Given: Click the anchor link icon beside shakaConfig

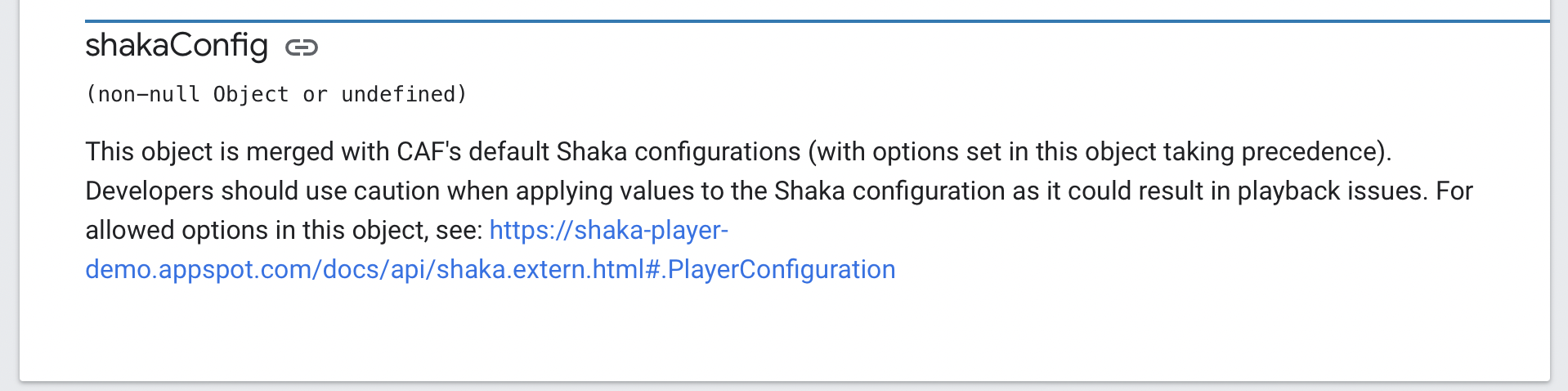Looking at the screenshot, I should [x=302, y=47].
